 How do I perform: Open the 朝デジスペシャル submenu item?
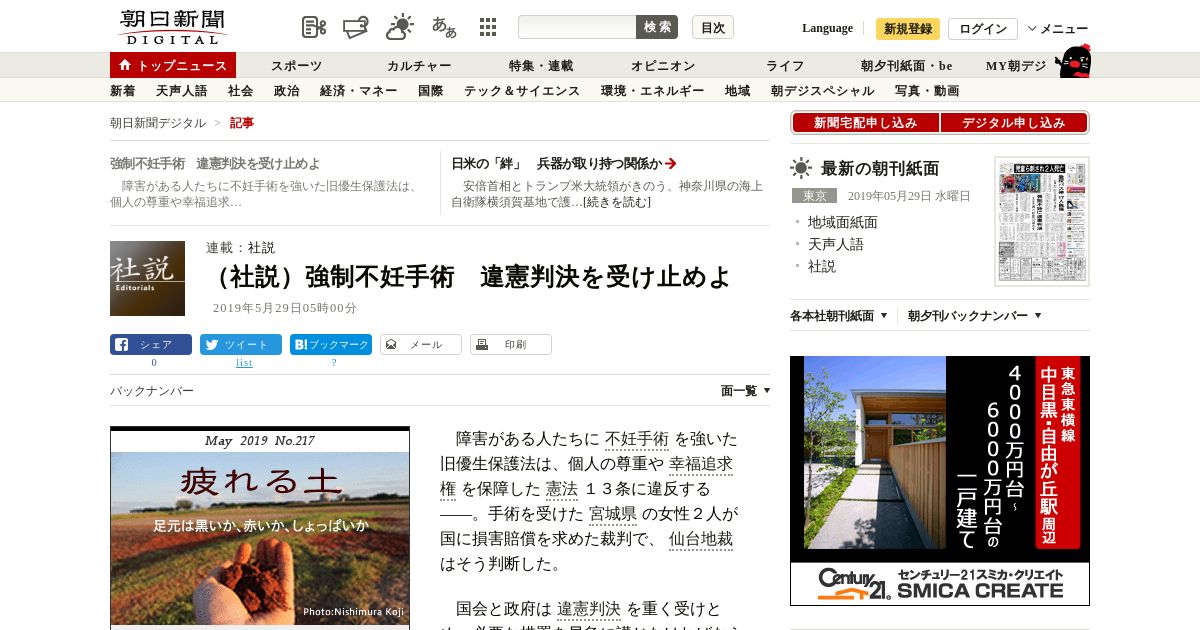coord(823,91)
